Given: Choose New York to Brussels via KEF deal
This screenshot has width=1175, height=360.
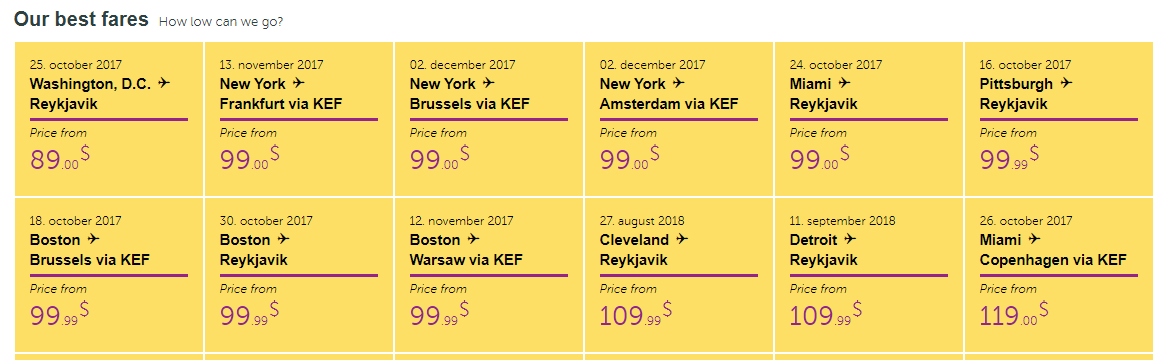Looking at the screenshot, I should click(x=489, y=119).
